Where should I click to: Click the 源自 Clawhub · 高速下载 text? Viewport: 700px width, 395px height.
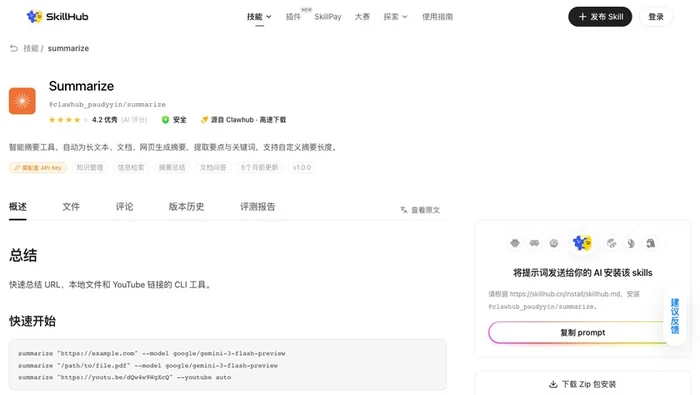[248, 120]
